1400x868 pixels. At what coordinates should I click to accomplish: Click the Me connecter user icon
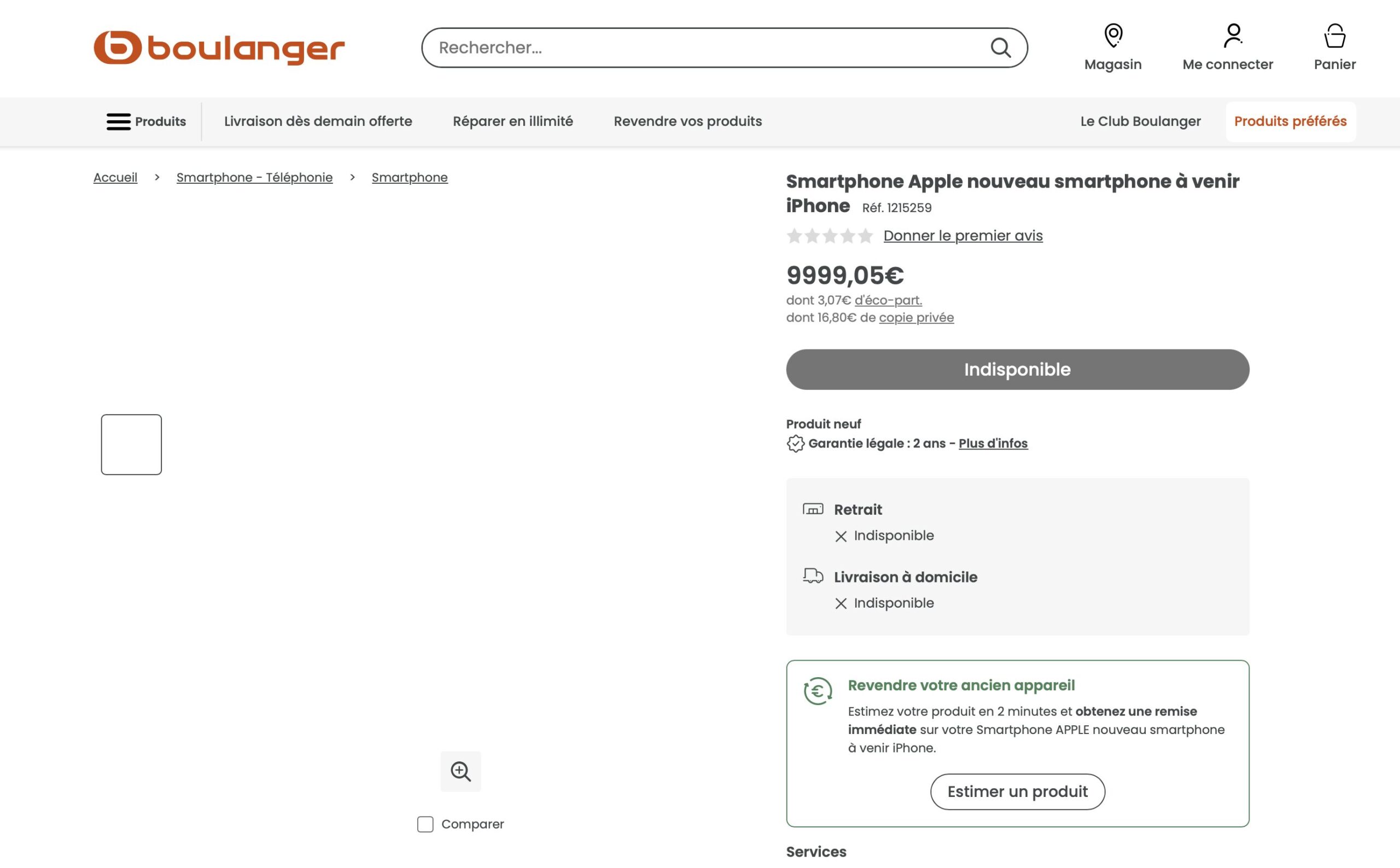pos(1232,36)
